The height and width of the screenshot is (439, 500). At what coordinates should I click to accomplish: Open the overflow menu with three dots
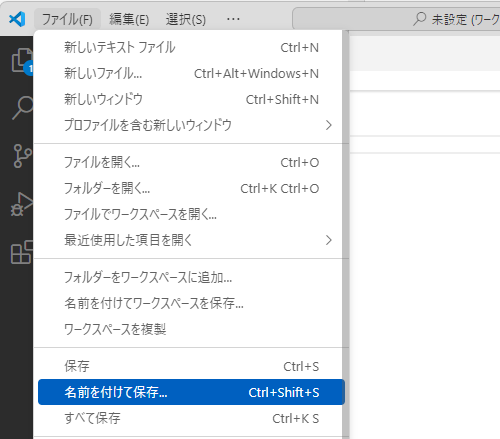coord(233,19)
